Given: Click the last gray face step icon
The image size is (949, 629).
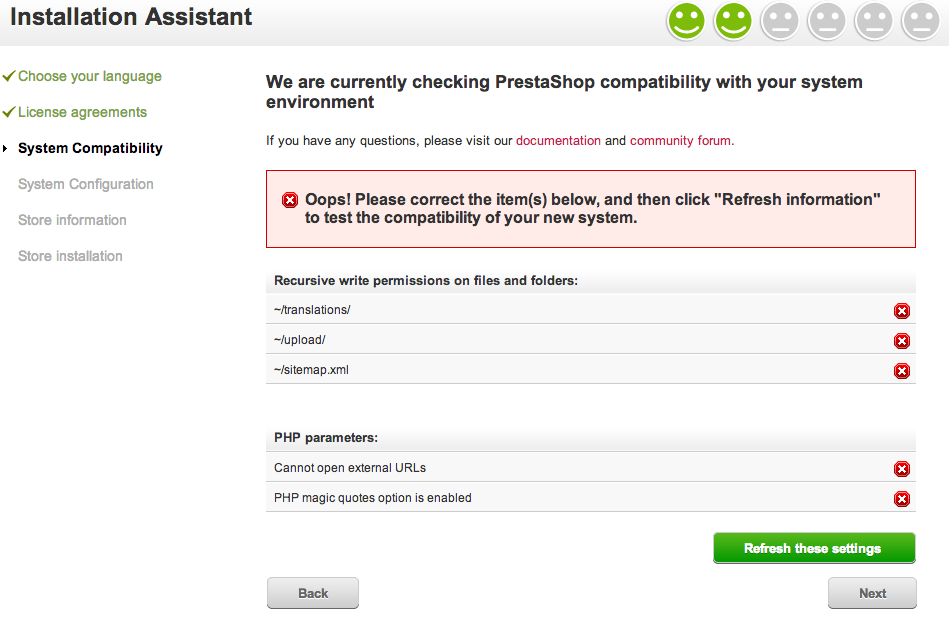Looking at the screenshot, I should point(920,21).
